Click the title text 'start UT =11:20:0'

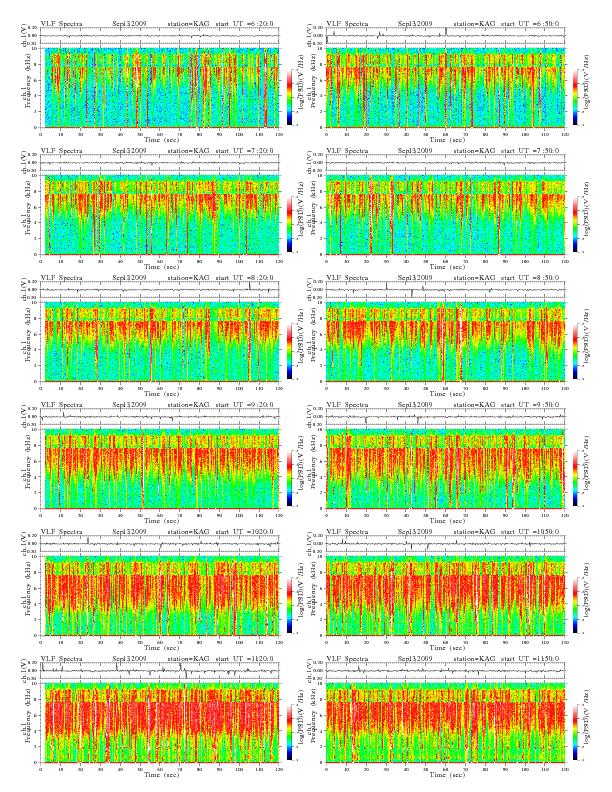pyautogui.click(x=244, y=659)
